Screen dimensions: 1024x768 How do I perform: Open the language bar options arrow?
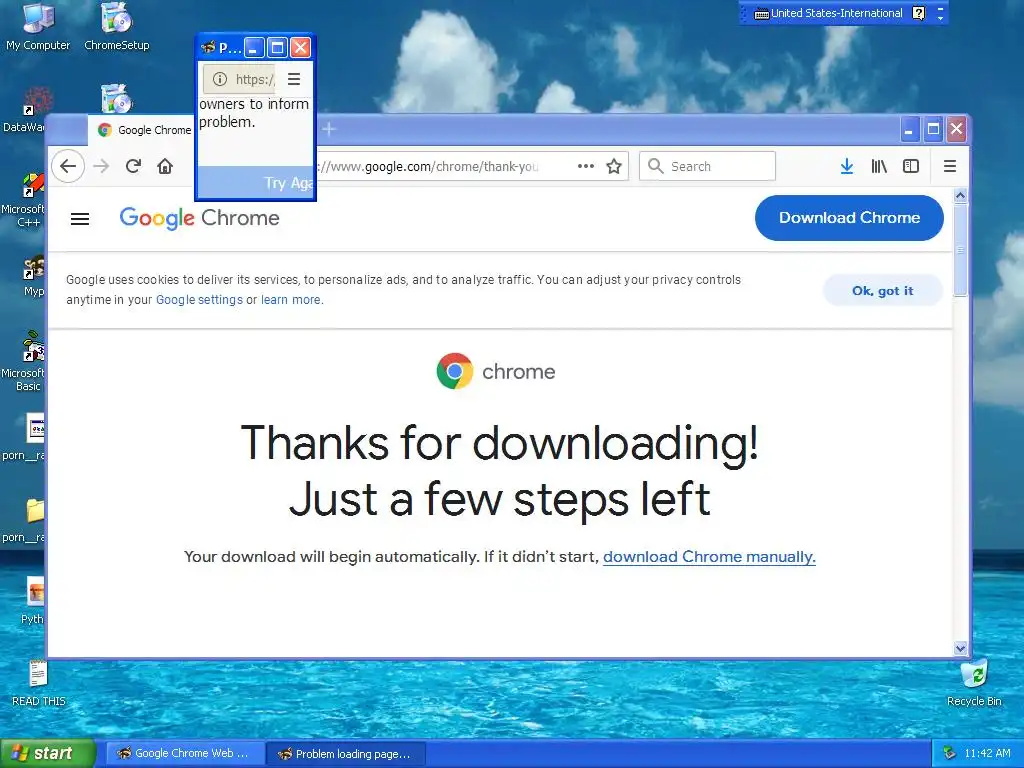940,17
